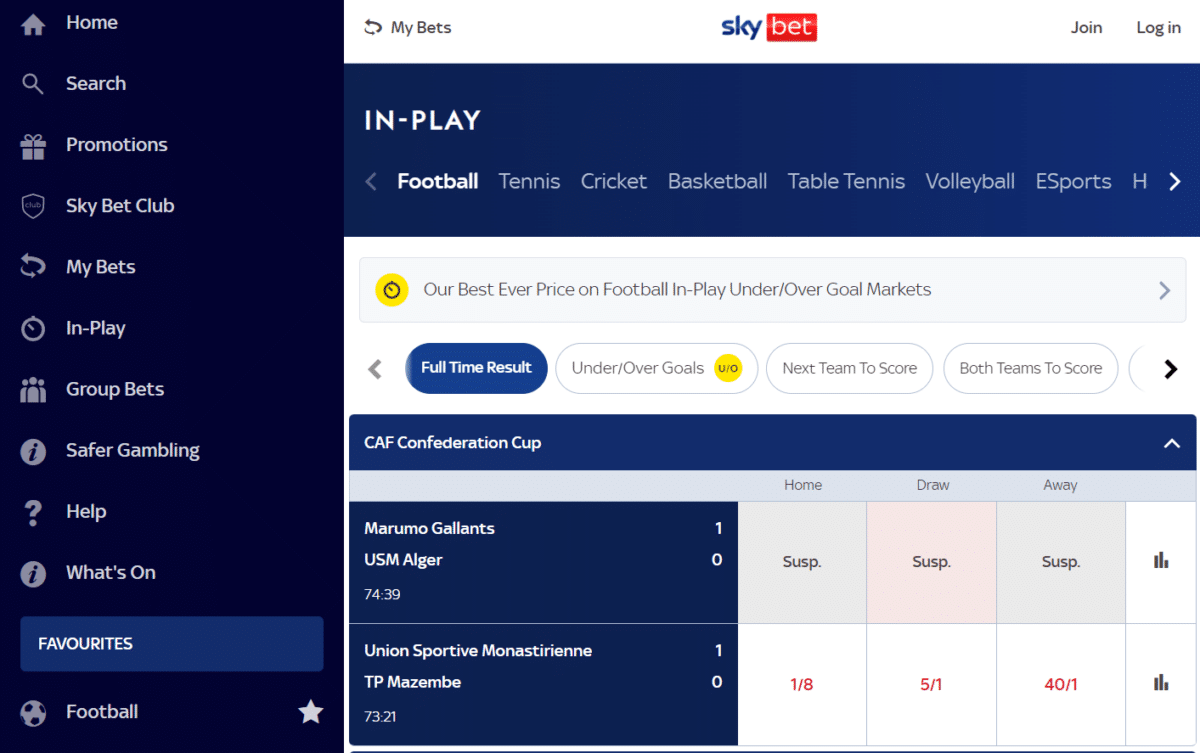
Task: Switch to the Tennis sport tab
Action: tap(529, 181)
